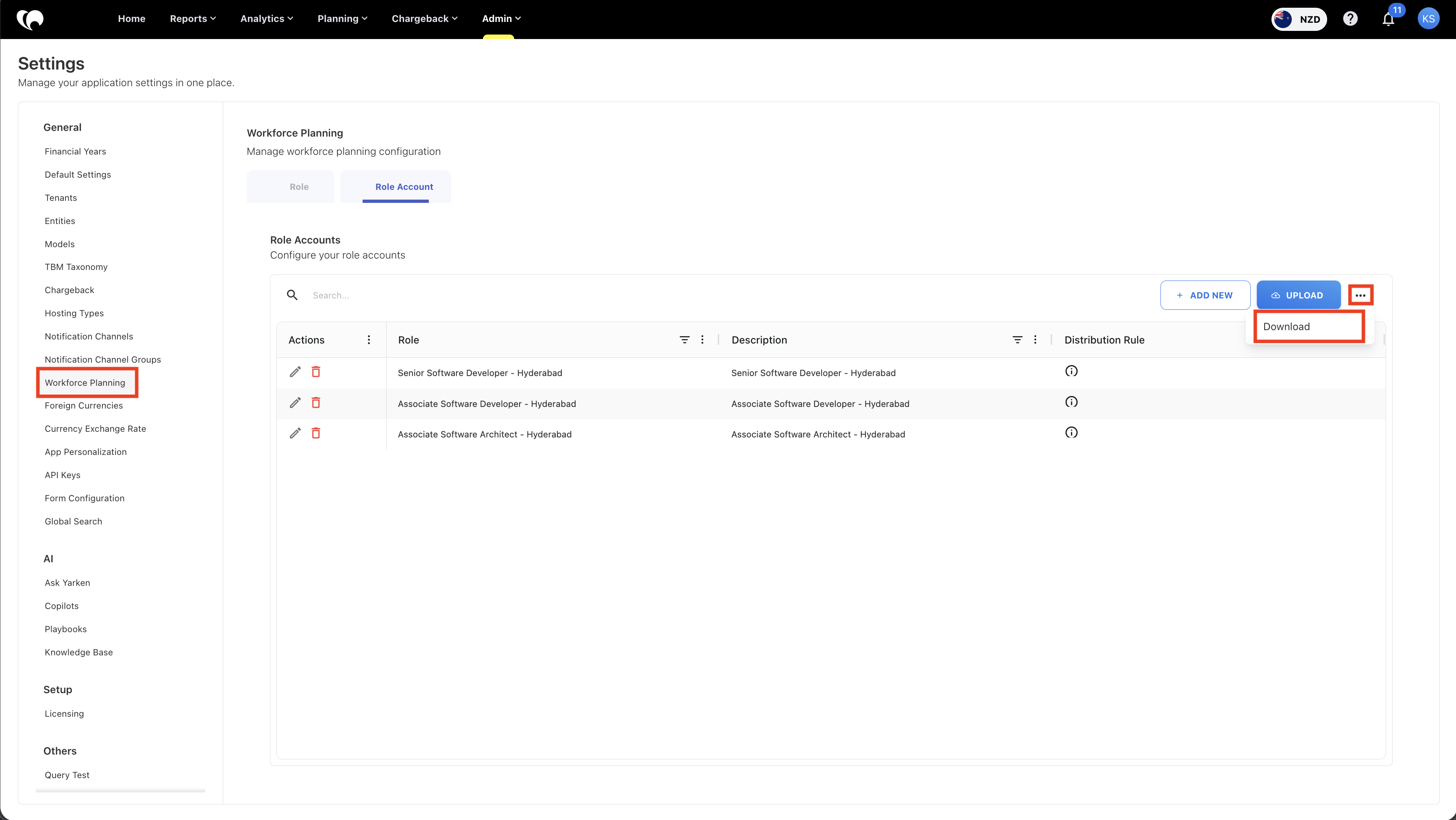Open the notifications bell icon
The height and width of the screenshot is (820, 1456).
tap(1388, 19)
